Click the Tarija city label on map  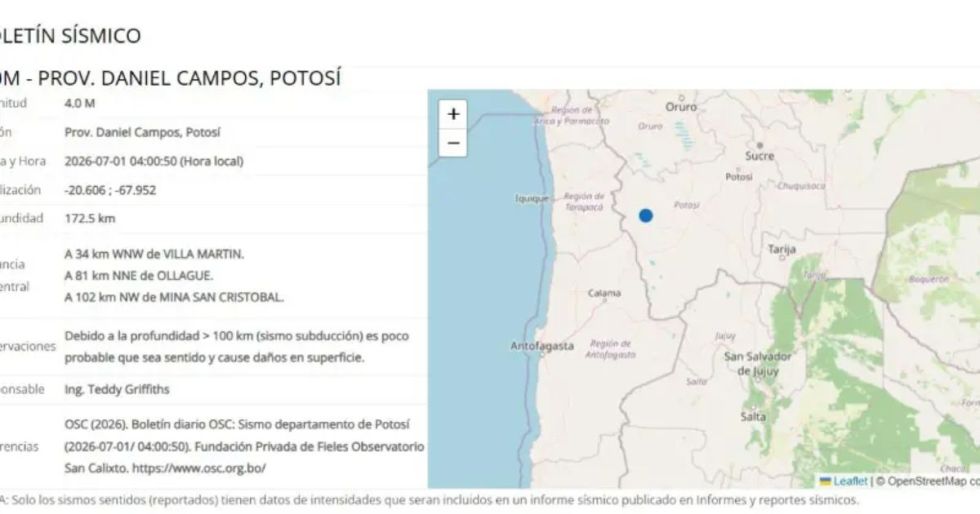[x=782, y=249]
